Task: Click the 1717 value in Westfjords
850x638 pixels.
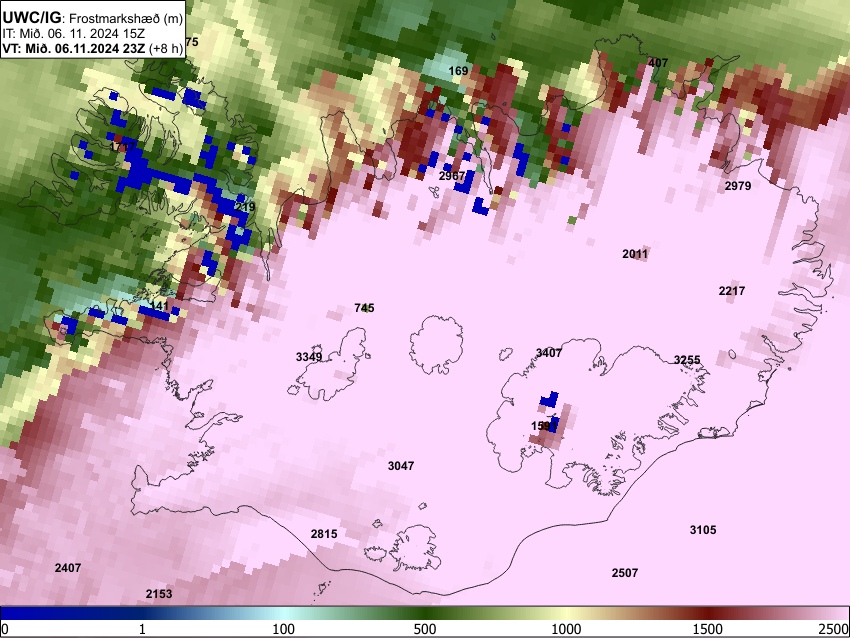Action: [x=122, y=147]
